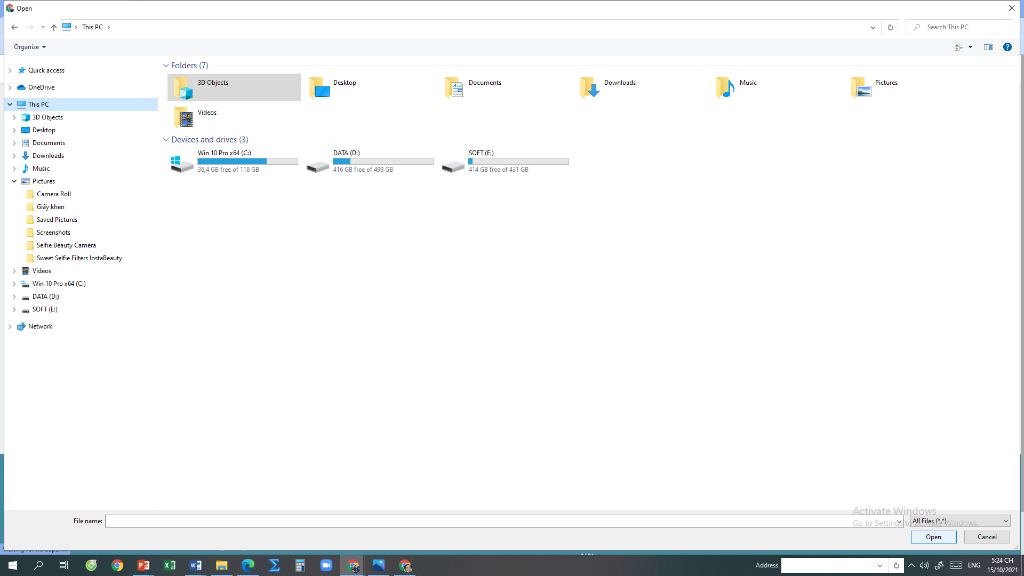This screenshot has height=576, width=1024.
Task: Open the Organize menu
Action: [29, 47]
